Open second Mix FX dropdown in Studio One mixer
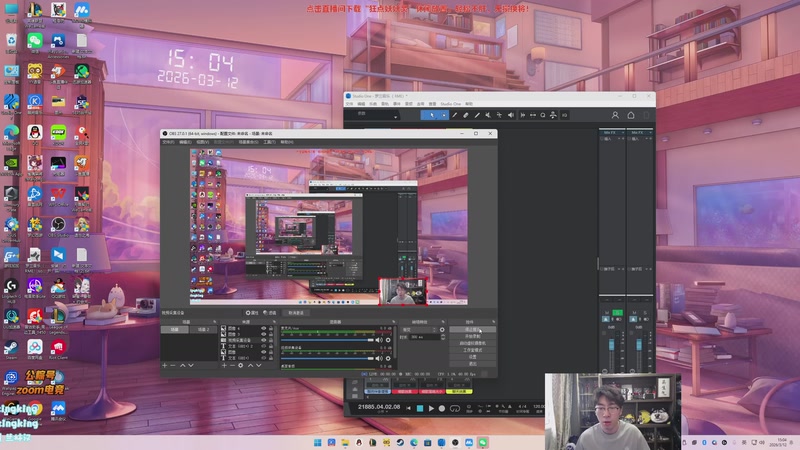Screen dimensions: 800x450 (650, 132)
